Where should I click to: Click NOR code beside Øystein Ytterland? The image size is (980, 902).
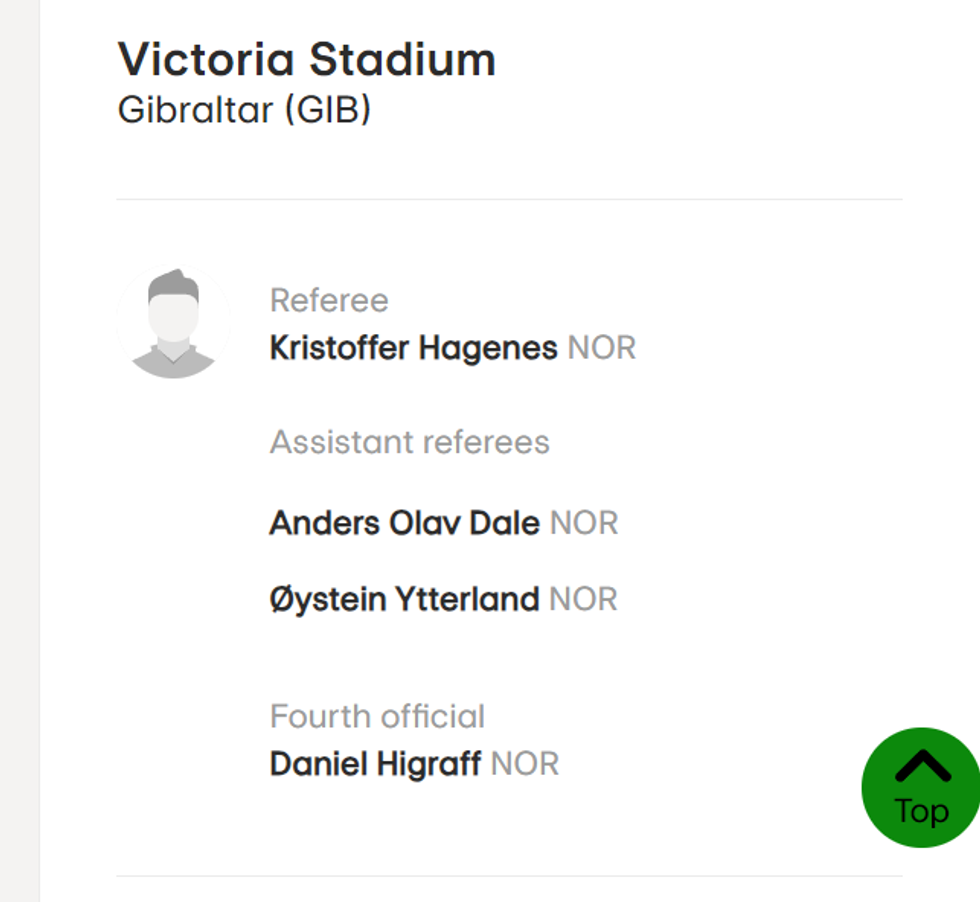tap(584, 599)
